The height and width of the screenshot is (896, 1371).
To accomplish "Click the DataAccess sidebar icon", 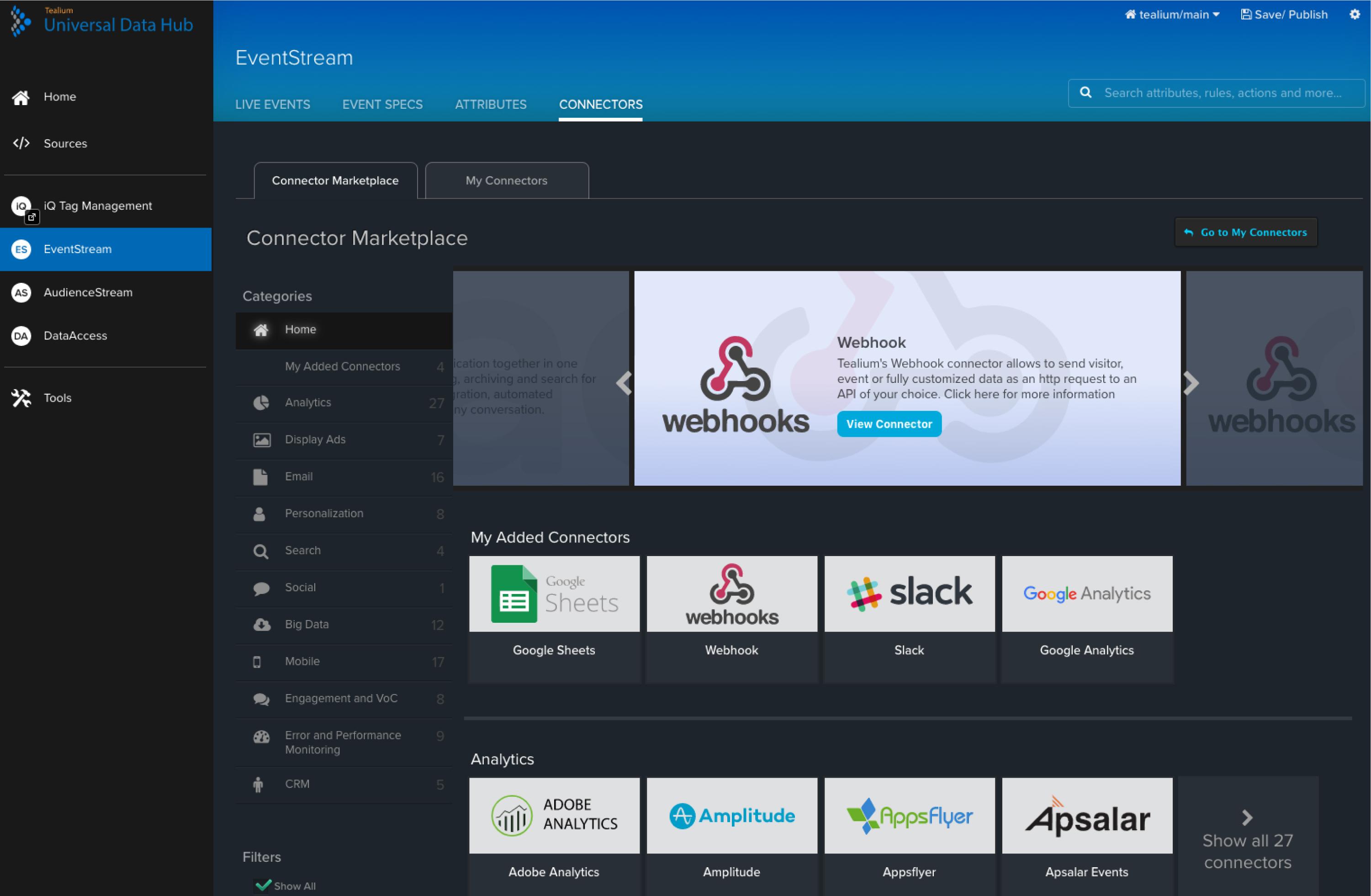I will click(21, 335).
